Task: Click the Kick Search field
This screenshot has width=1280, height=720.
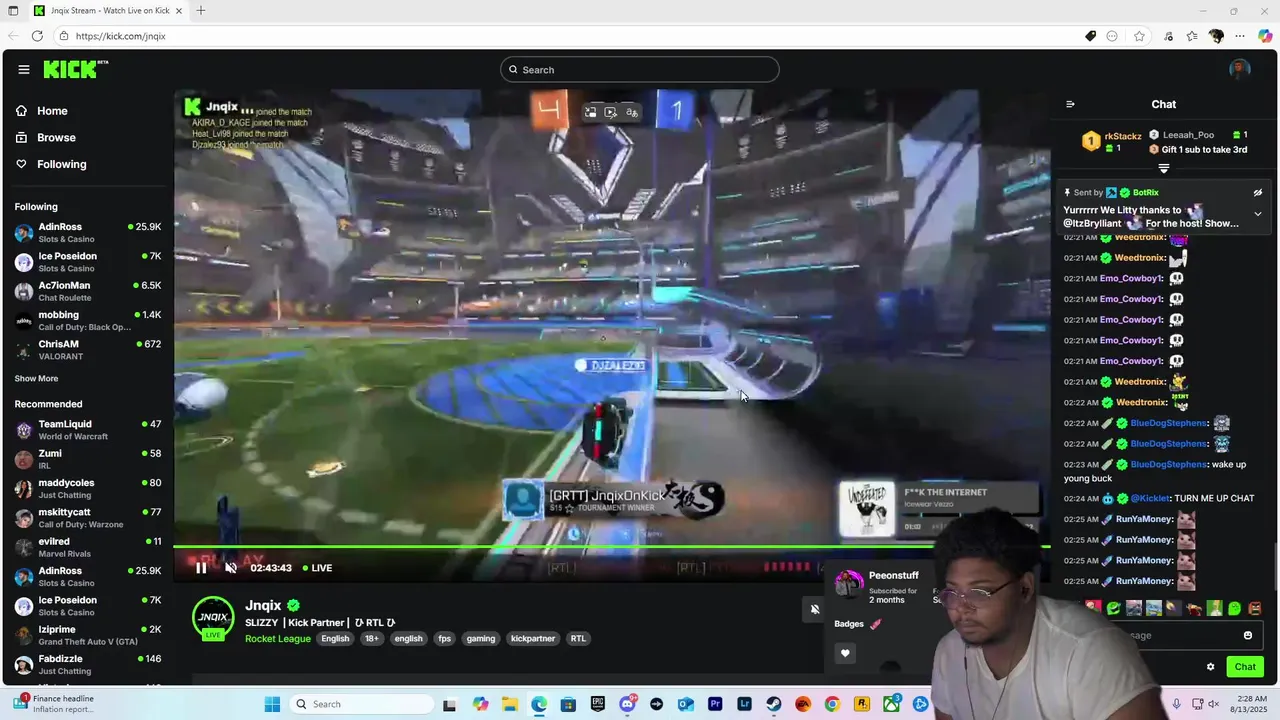Action: point(640,69)
